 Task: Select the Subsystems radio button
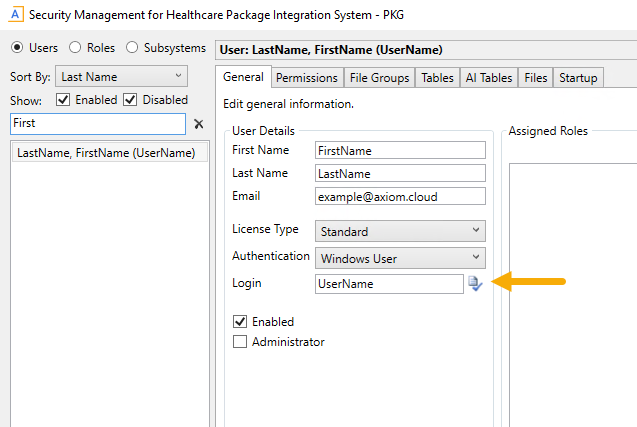(133, 48)
